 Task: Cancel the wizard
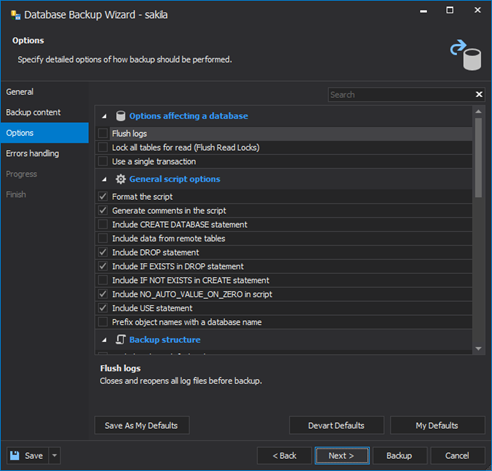coord(457,455)
